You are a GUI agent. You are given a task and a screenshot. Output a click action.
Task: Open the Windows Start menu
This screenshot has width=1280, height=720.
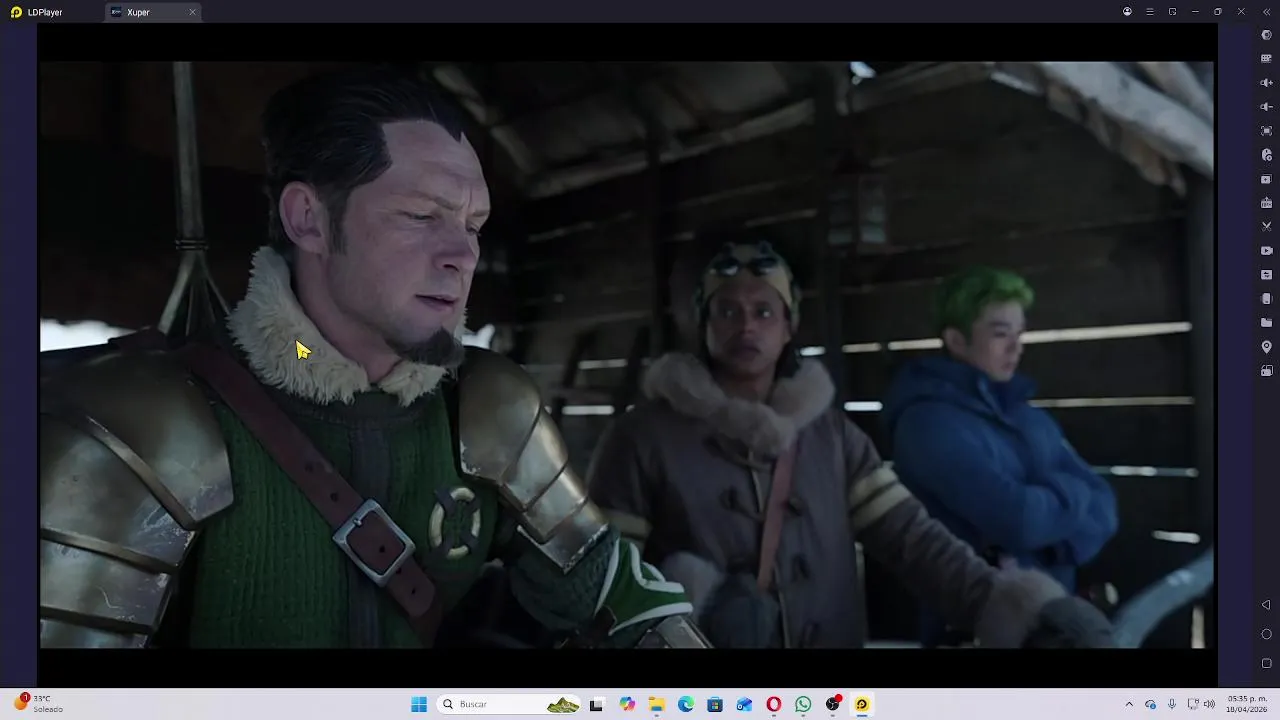click(x=419, y=704)
